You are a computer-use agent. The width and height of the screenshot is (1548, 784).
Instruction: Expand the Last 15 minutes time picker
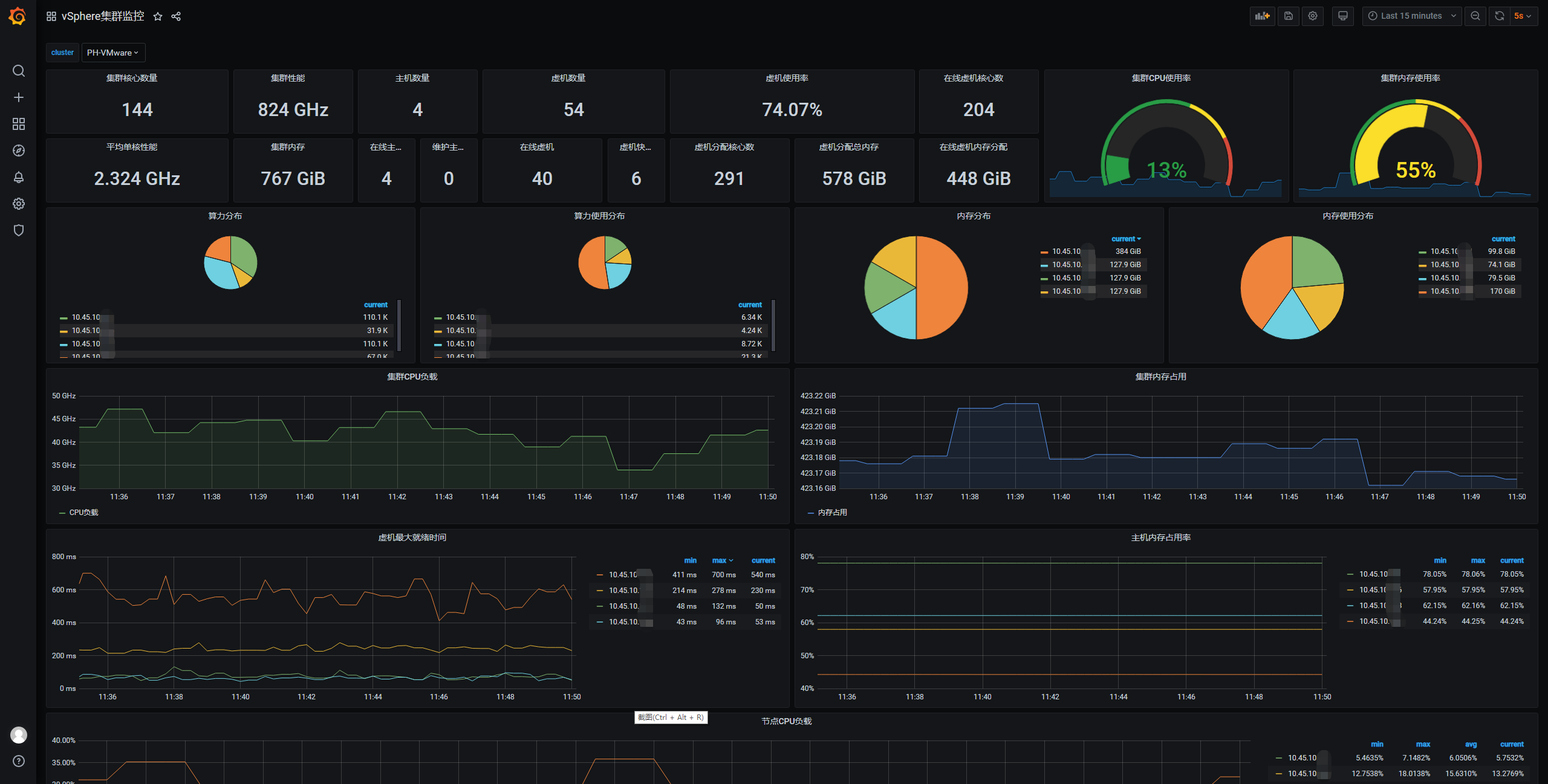pos(1411,16)
